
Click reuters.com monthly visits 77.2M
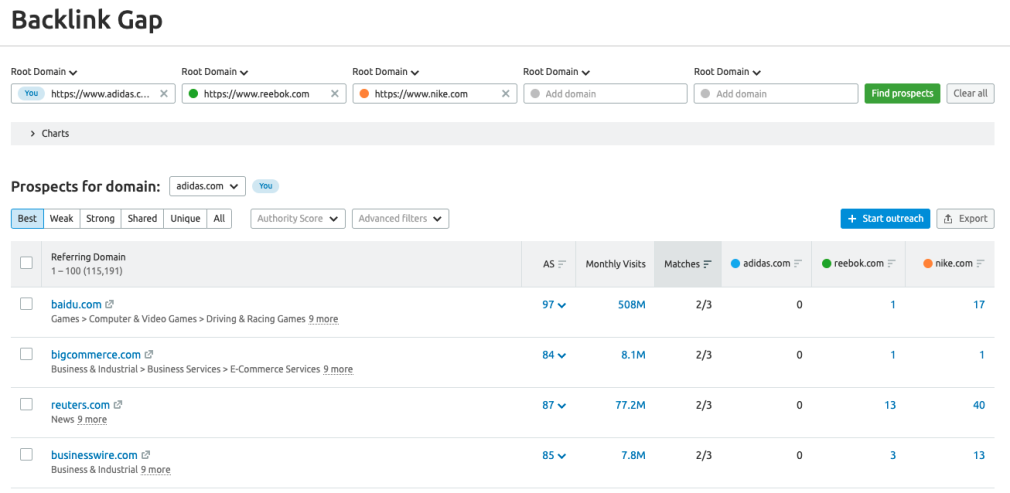[x=630, y=405]
